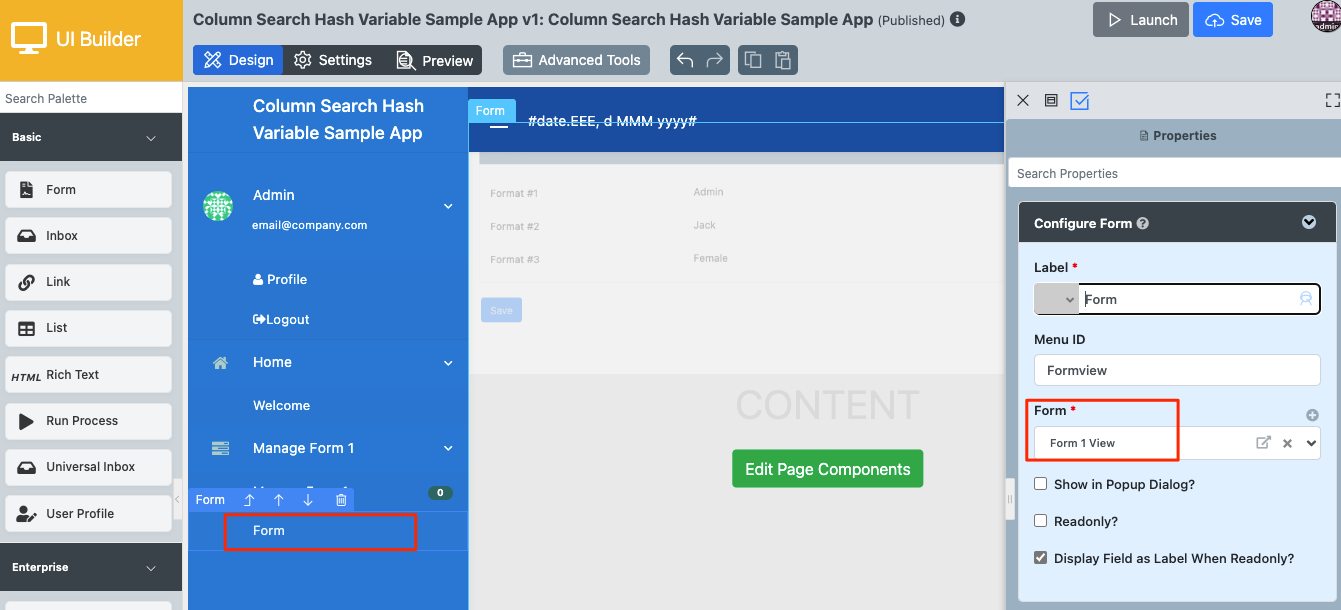Move the Form menu item up
This screenshot has width=1341, height=610.
coord(279,500)
